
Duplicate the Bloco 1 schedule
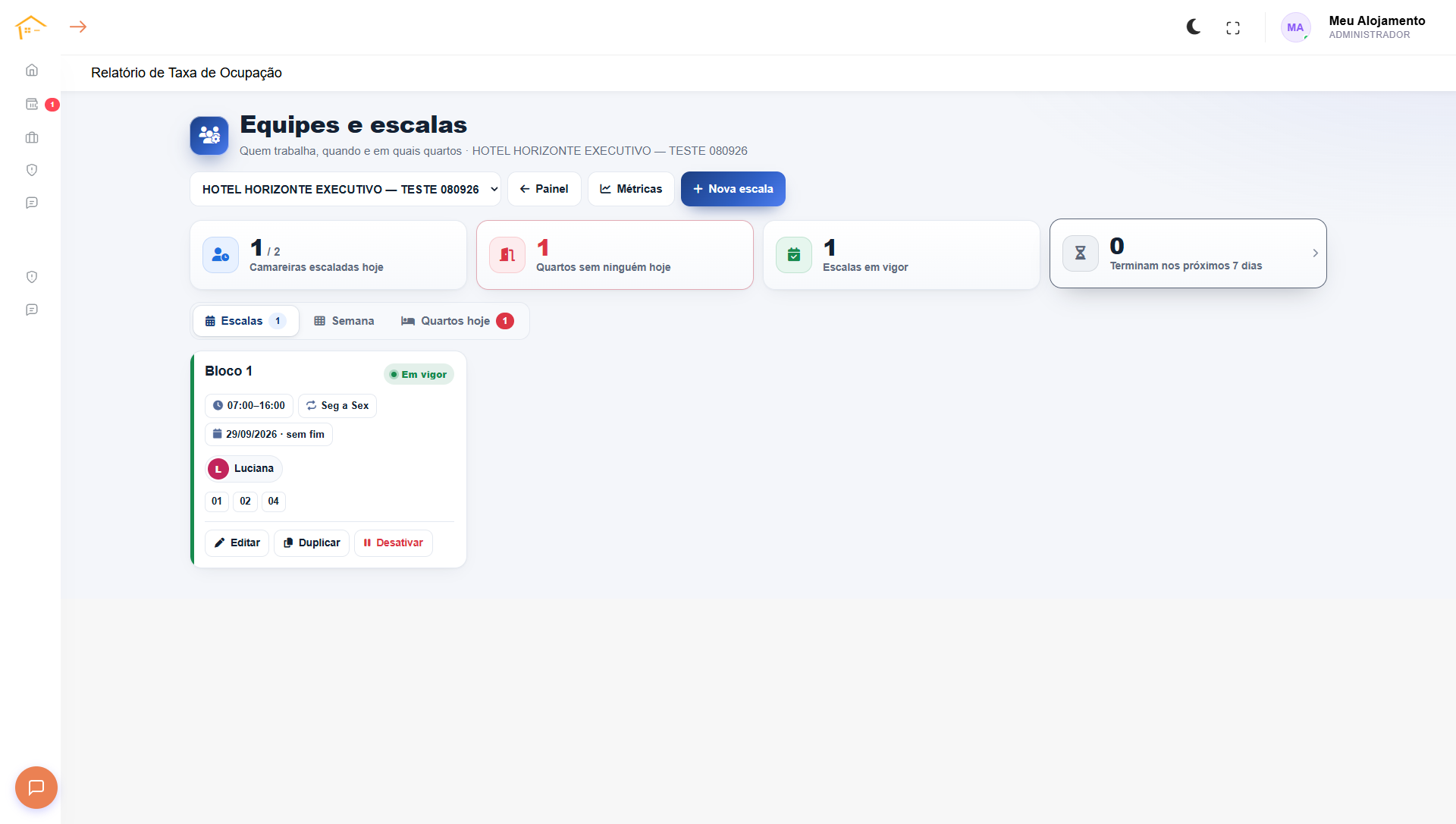[x=312, y=543]
